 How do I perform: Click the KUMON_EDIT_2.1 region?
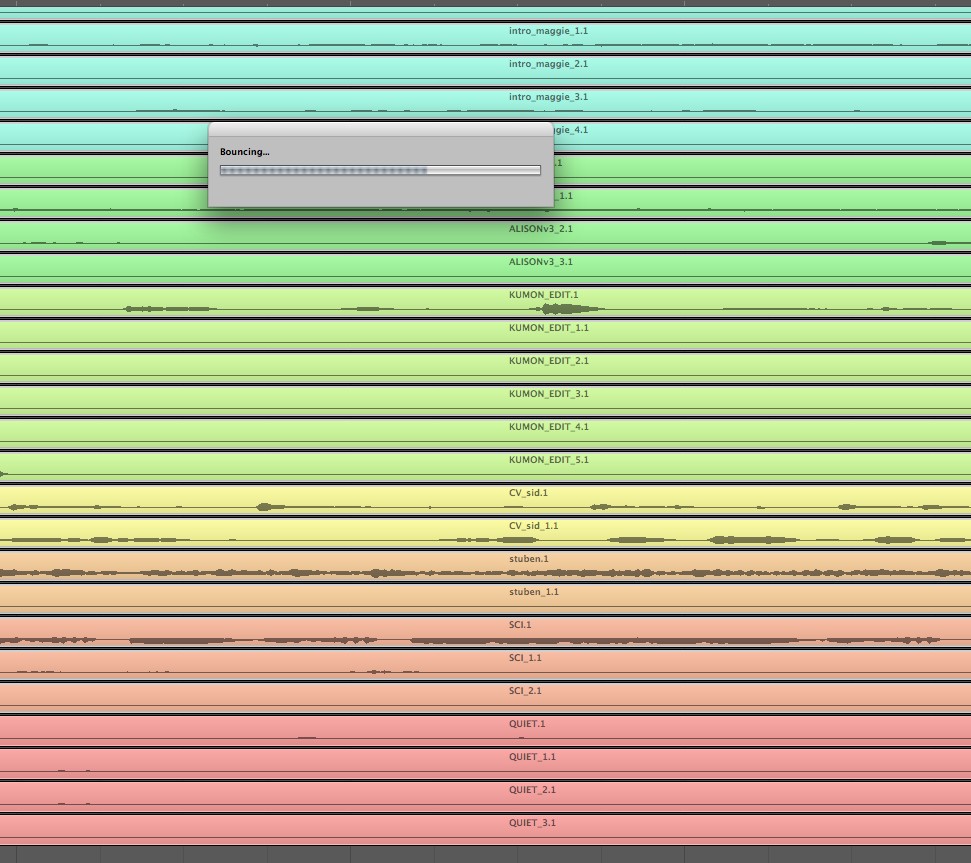coord(548,367)
